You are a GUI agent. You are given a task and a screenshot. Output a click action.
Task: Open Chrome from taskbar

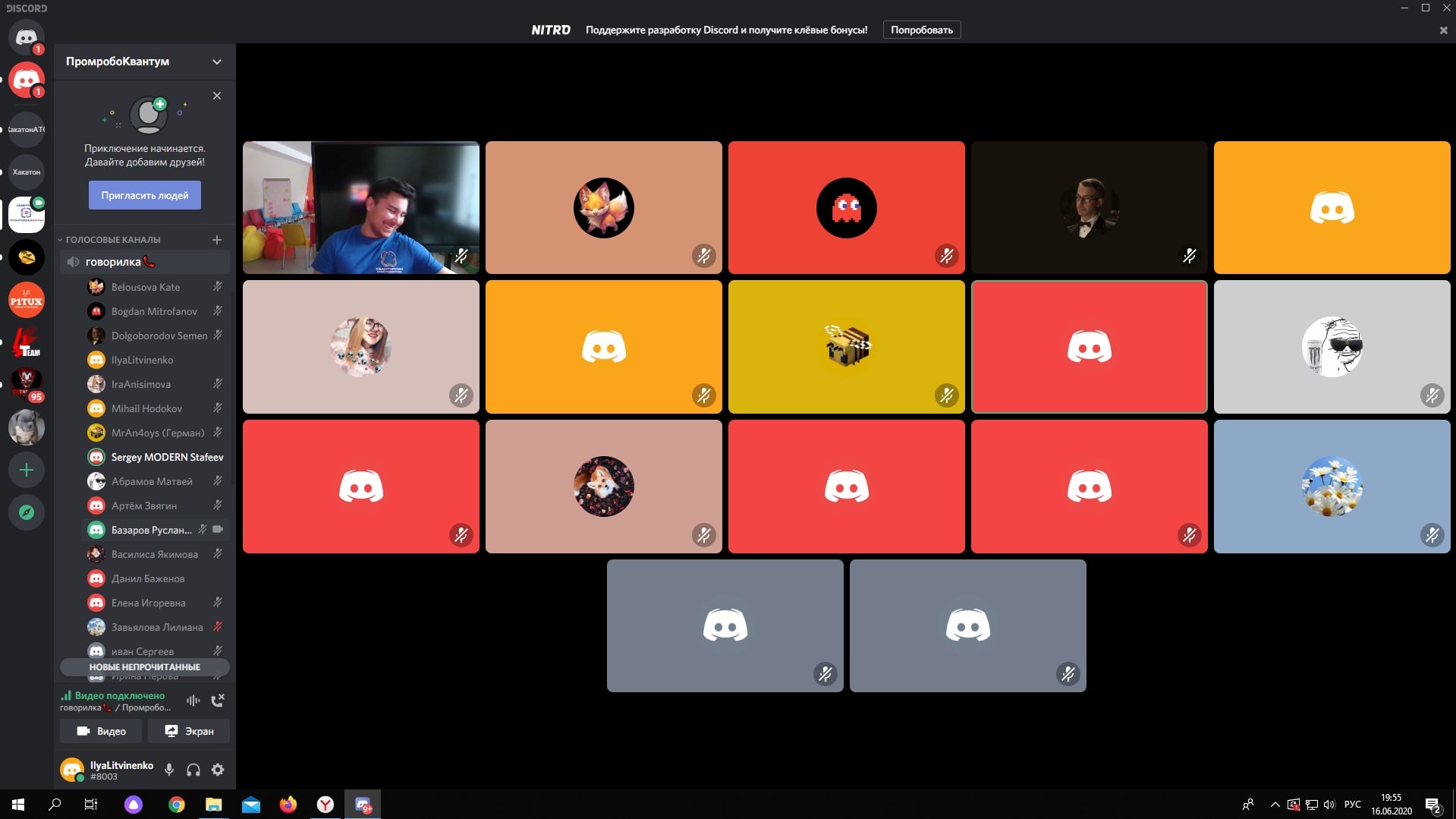point(176,805)
